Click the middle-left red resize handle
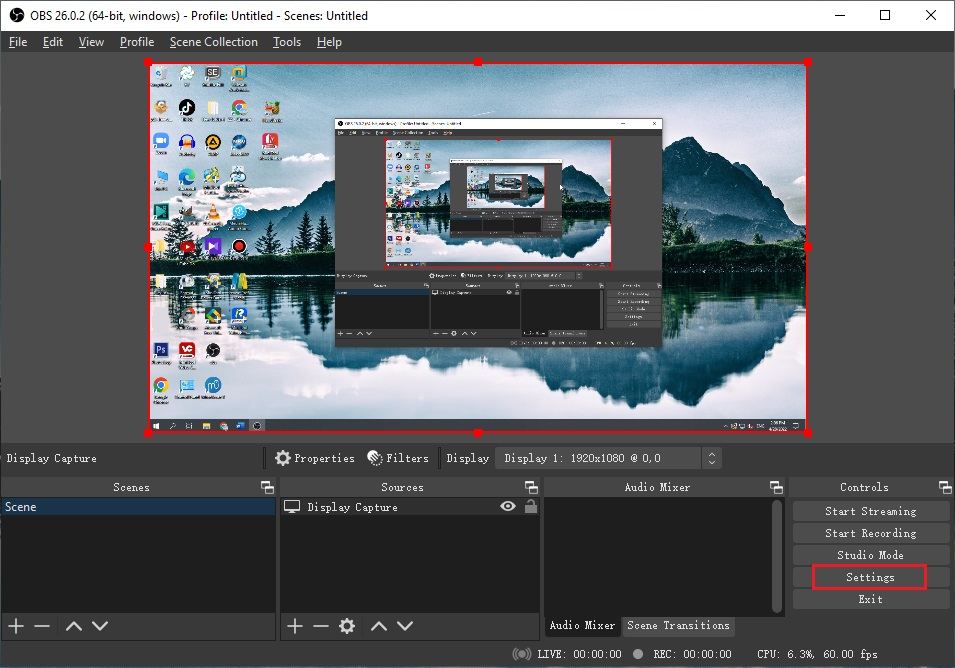 (x=149, y=247)
